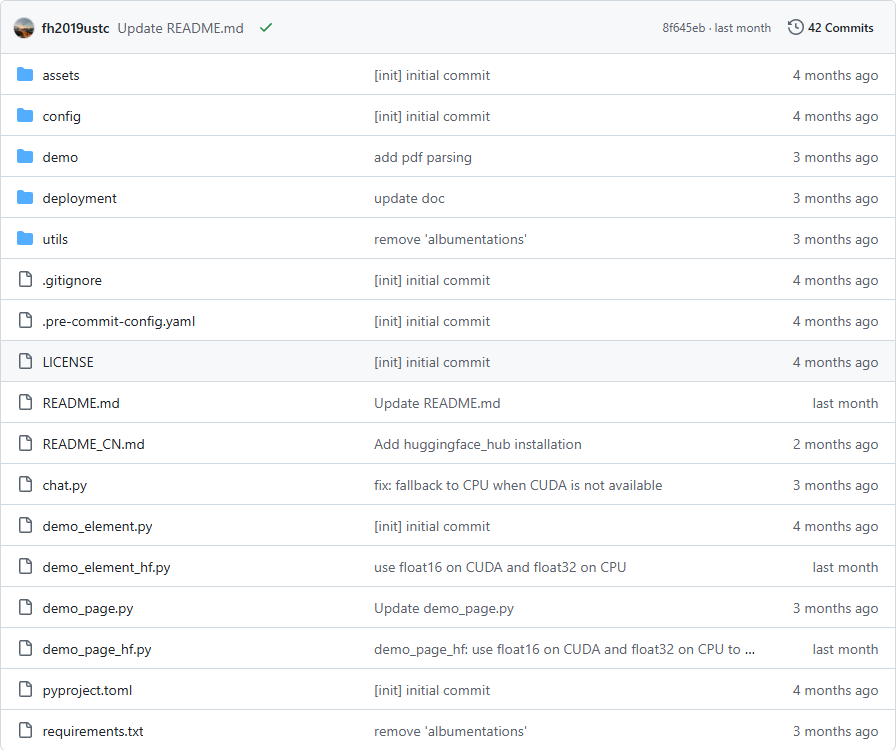Open README.md file
The width and height of the screenshot is (896, 751).
coord(81,403)
